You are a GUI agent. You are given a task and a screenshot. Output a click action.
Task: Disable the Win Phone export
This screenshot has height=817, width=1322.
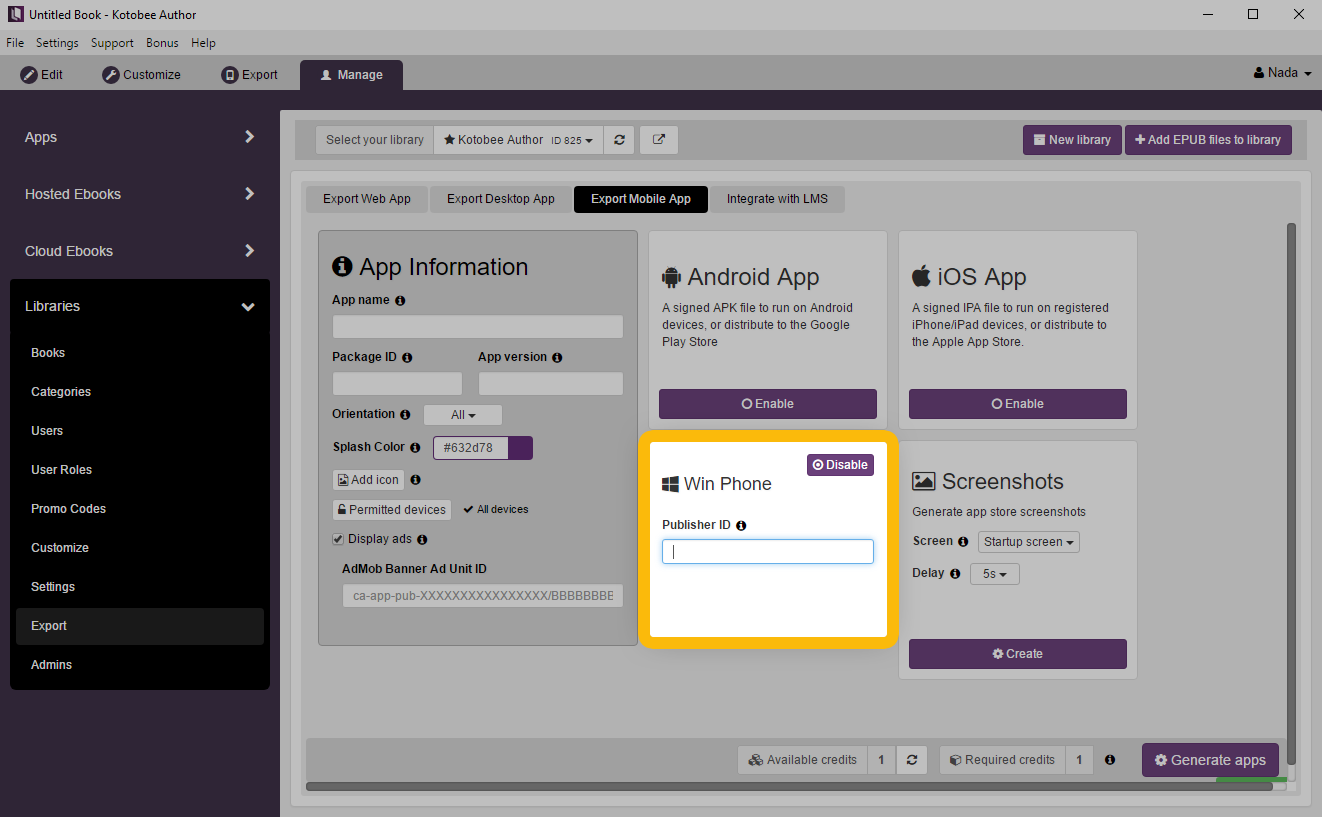coord(840,465)
